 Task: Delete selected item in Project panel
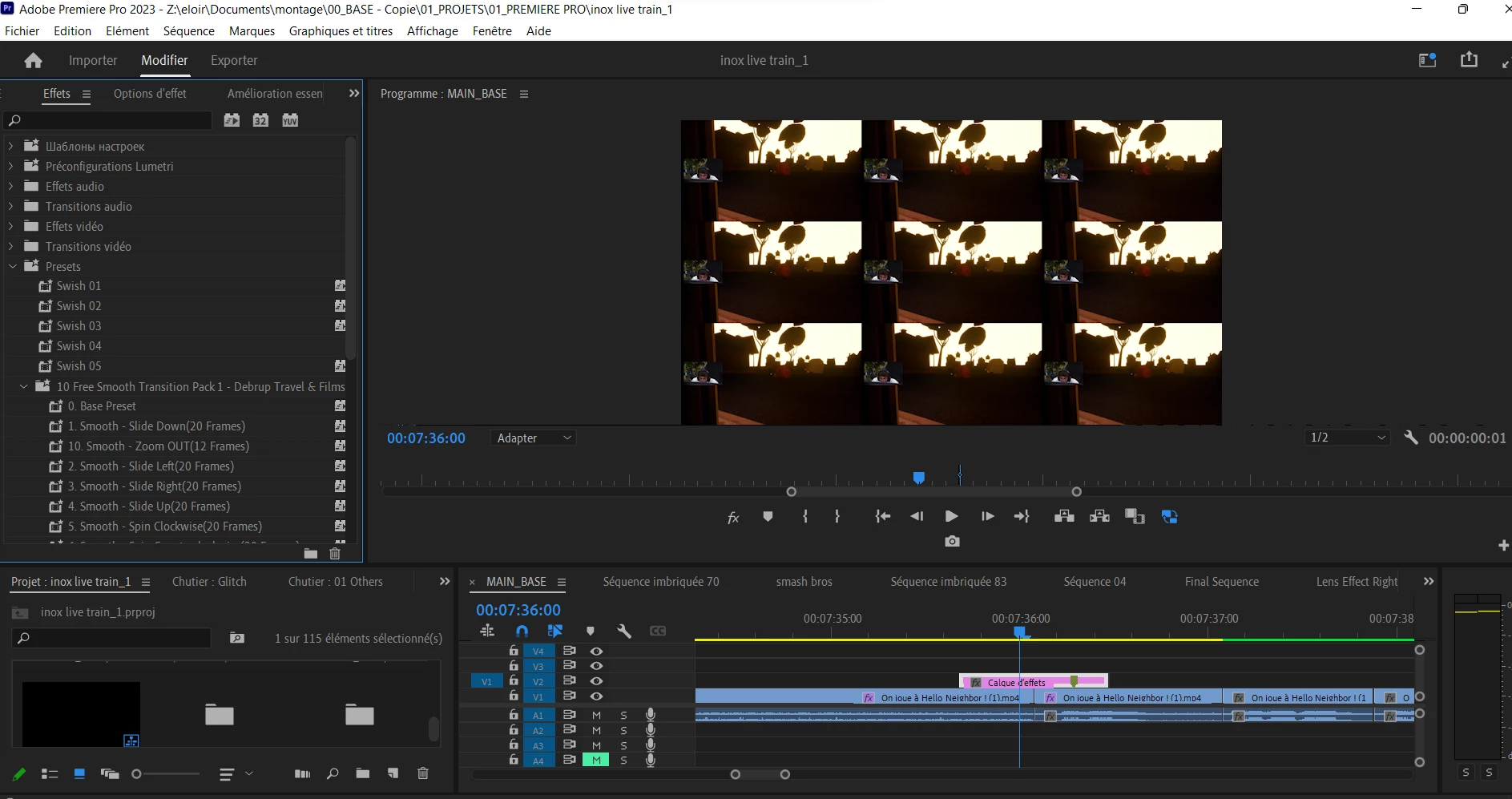pyautogui.click(x=423, y=773)
